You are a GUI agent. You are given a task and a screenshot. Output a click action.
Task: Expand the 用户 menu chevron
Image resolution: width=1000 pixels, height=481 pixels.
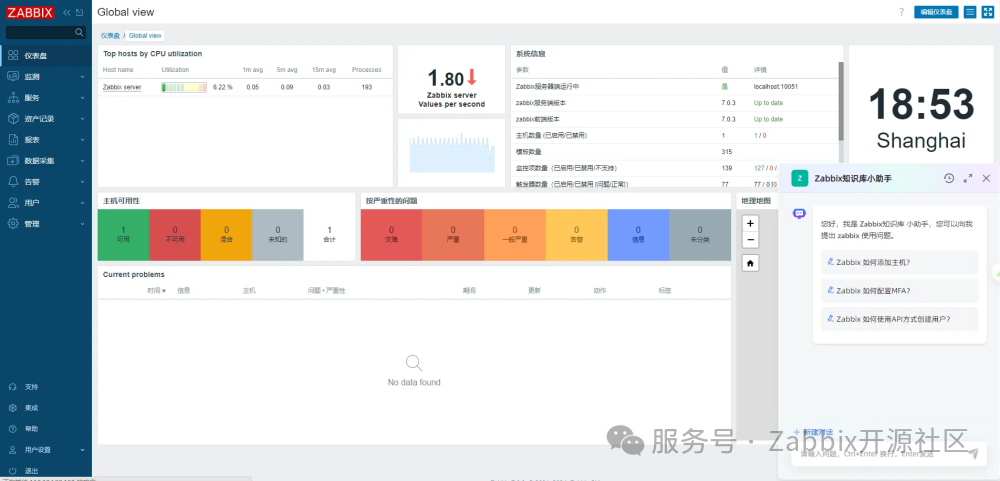click(x=83, y=203)
